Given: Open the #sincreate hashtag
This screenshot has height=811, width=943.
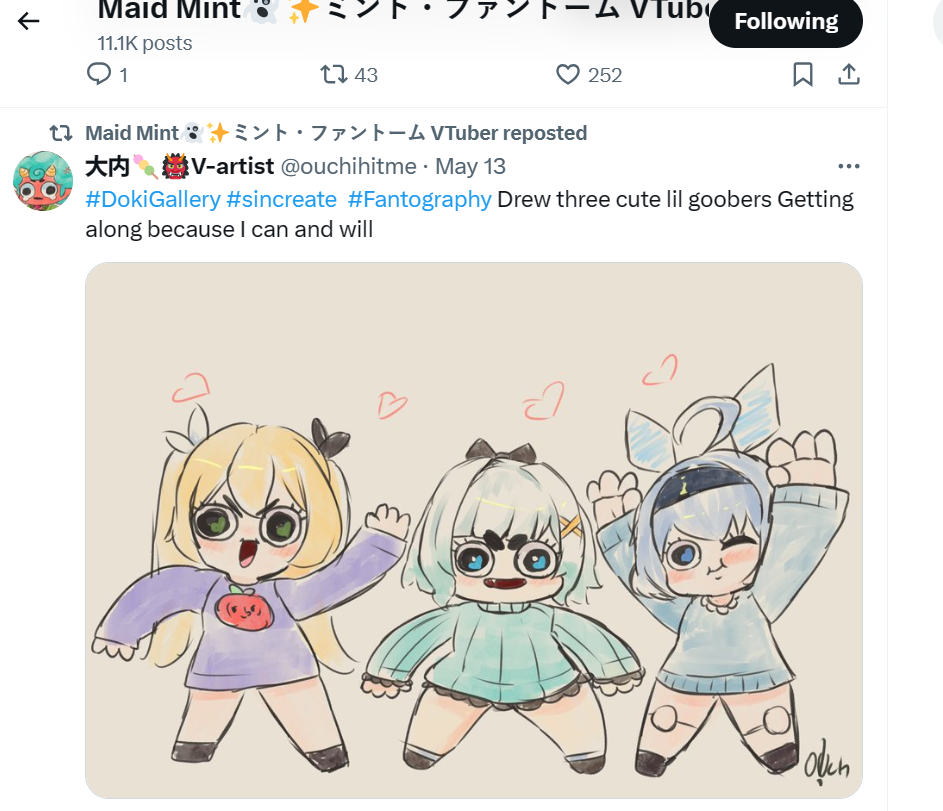Looking at the screenshot, I should 281,199.
